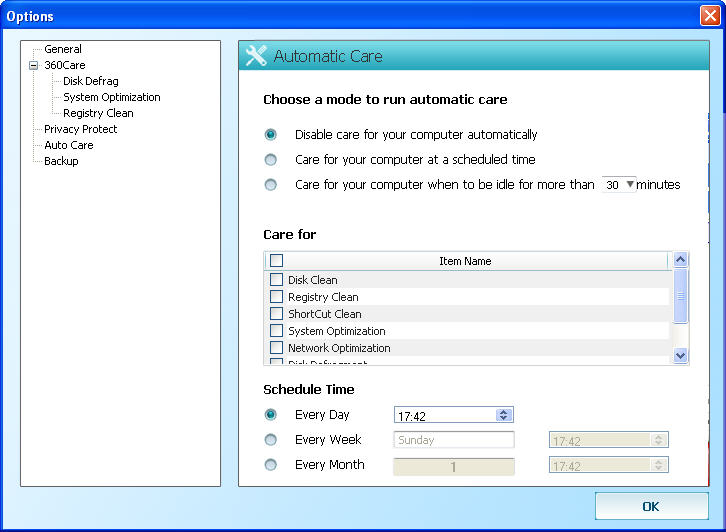Viewport: 726px width, 532px height.
Task: Select the Every Week schedule option
Action: (x=271, y=439)
